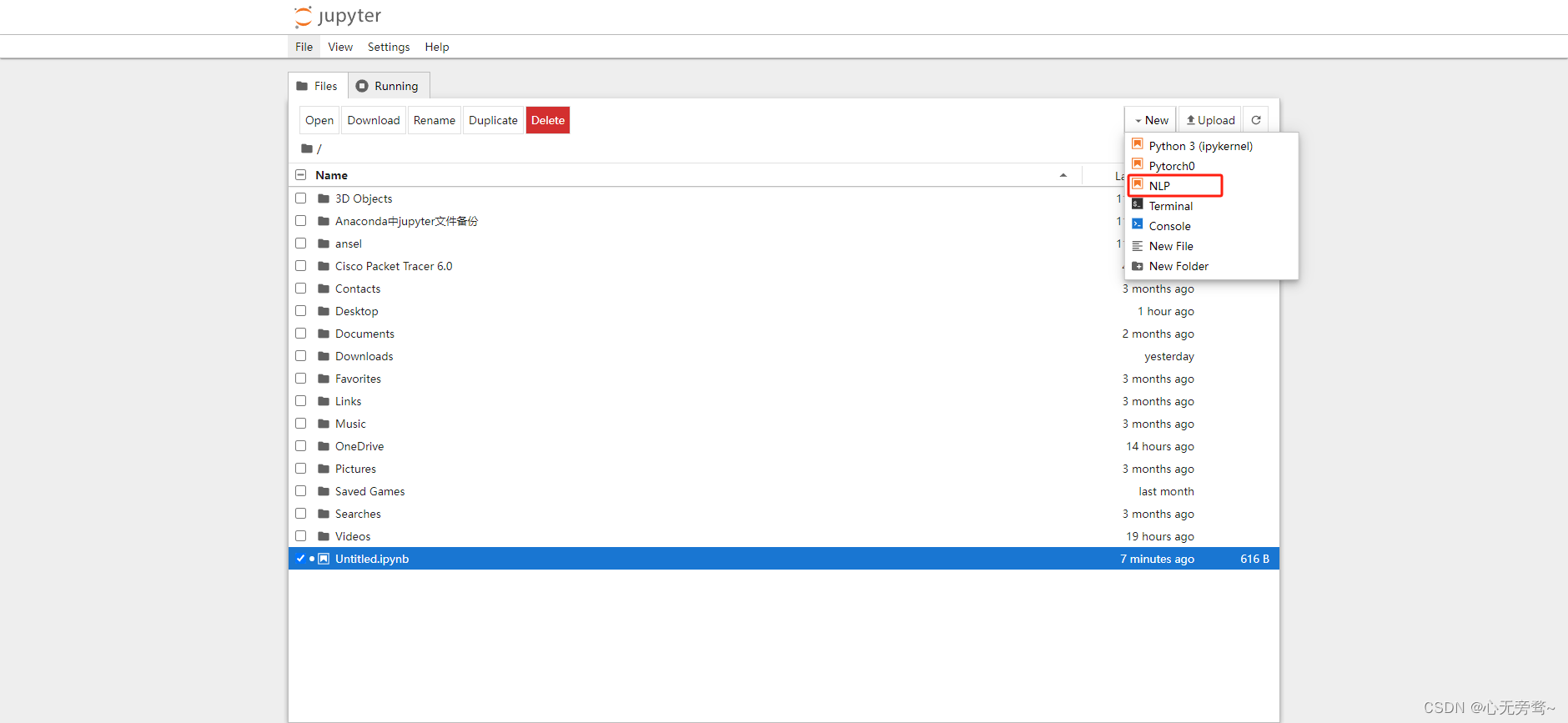Viewport: 1568px width, 723px height.
Task: Click the OneDrive folder icon
Action: [324, 446]
